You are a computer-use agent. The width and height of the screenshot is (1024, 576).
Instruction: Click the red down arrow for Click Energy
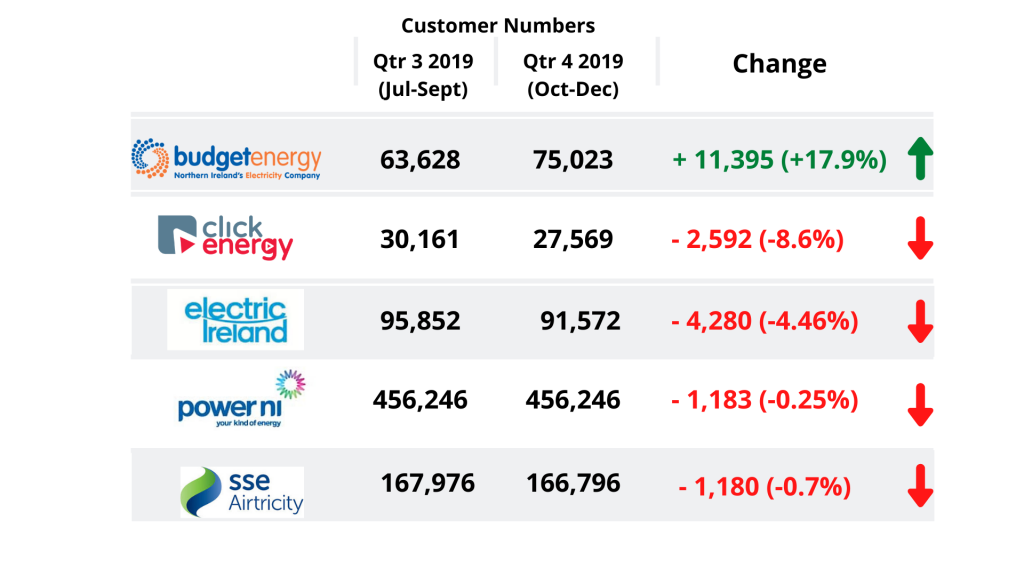(920, 238)
